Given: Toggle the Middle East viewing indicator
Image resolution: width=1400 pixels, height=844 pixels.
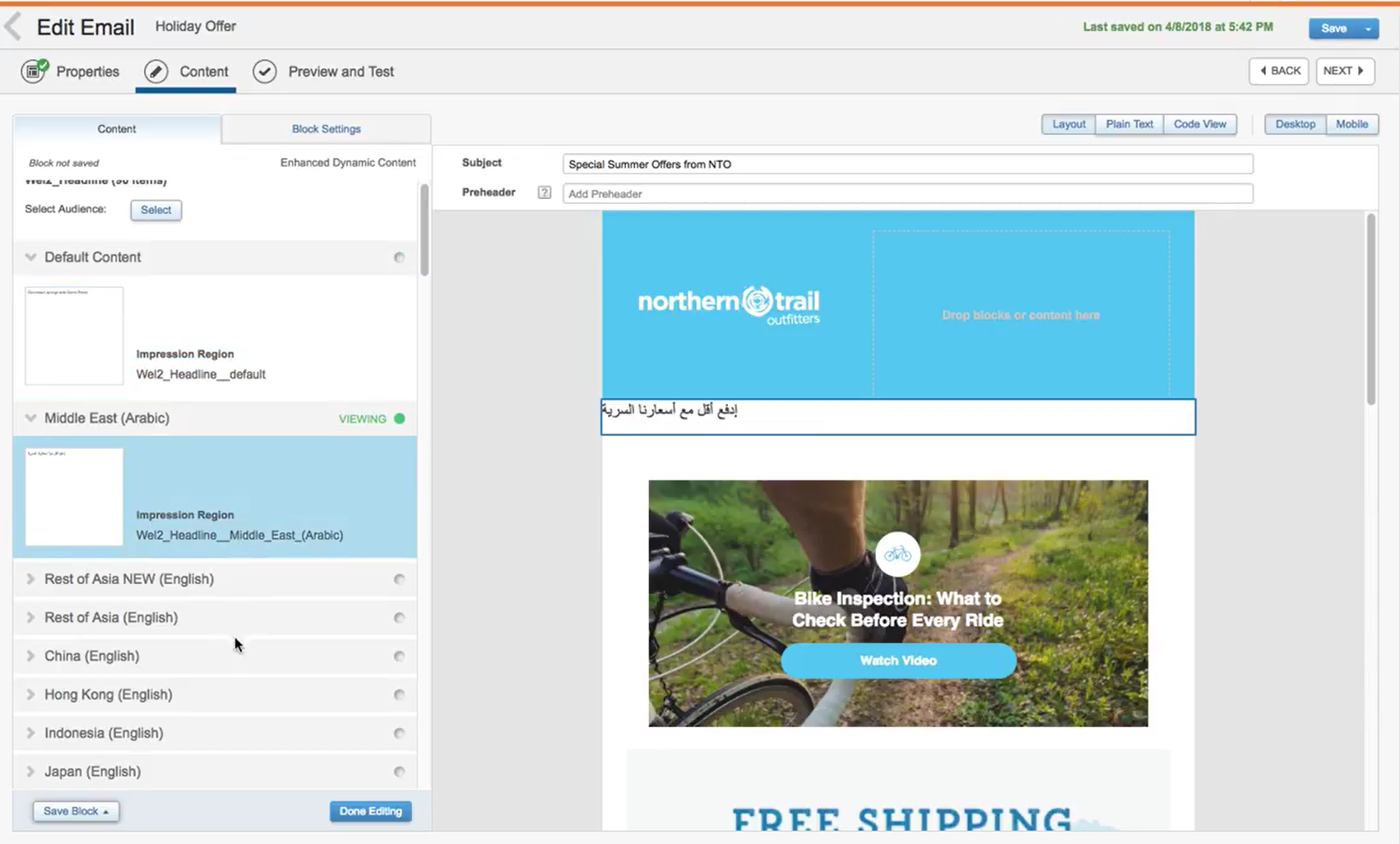Looking at the screenshot, I should (399, 419).
